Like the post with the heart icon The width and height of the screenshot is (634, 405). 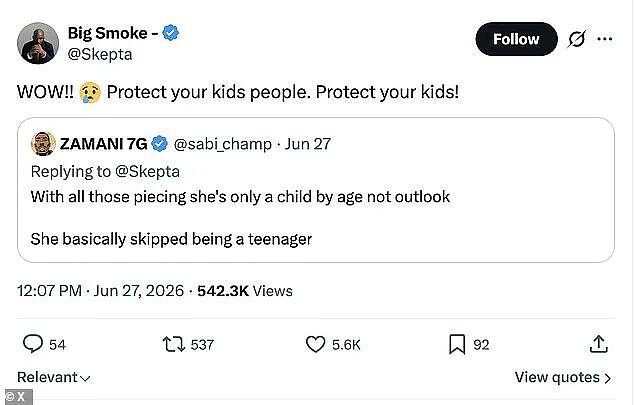click(315, 344)
